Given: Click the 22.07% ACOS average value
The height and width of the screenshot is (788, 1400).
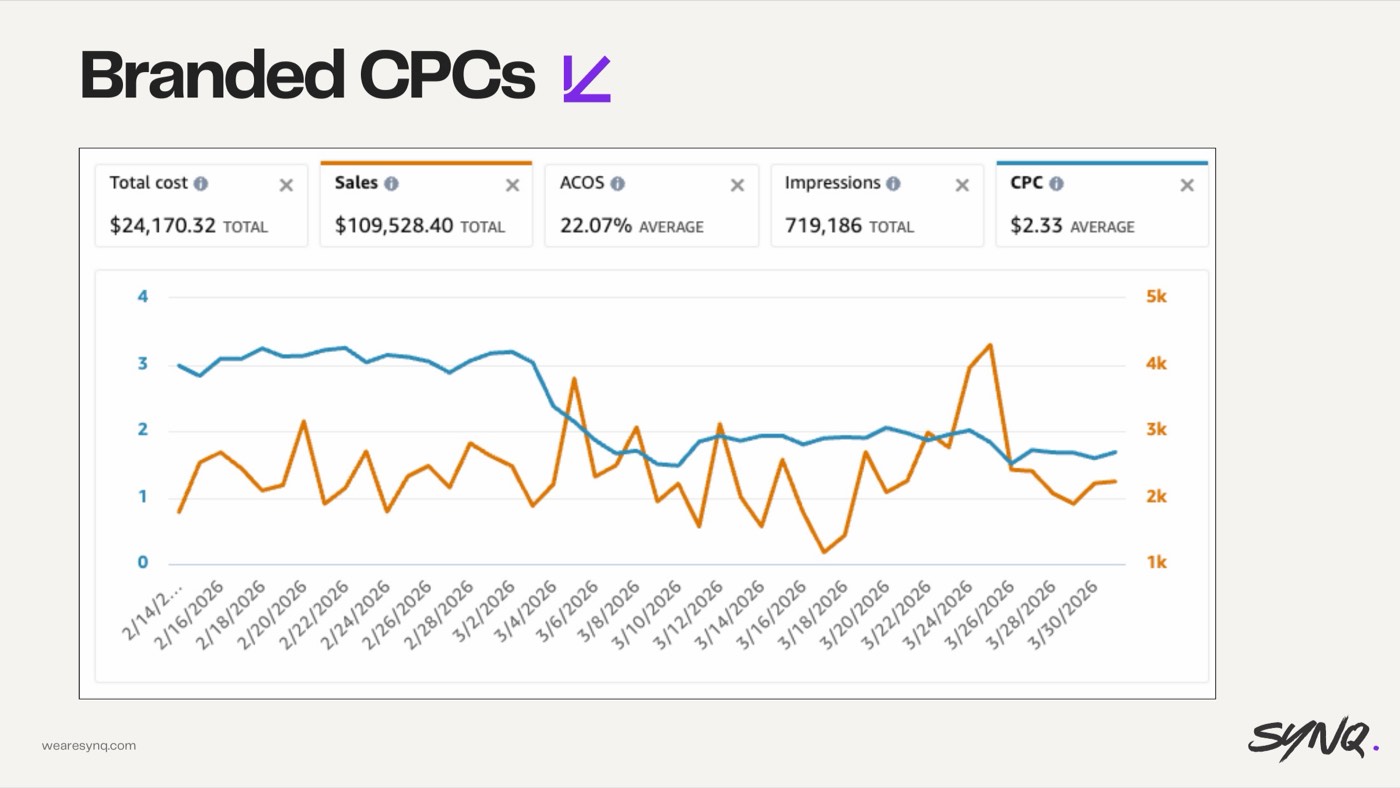Looking at the screenshot, I should click(x=596, y=226).
